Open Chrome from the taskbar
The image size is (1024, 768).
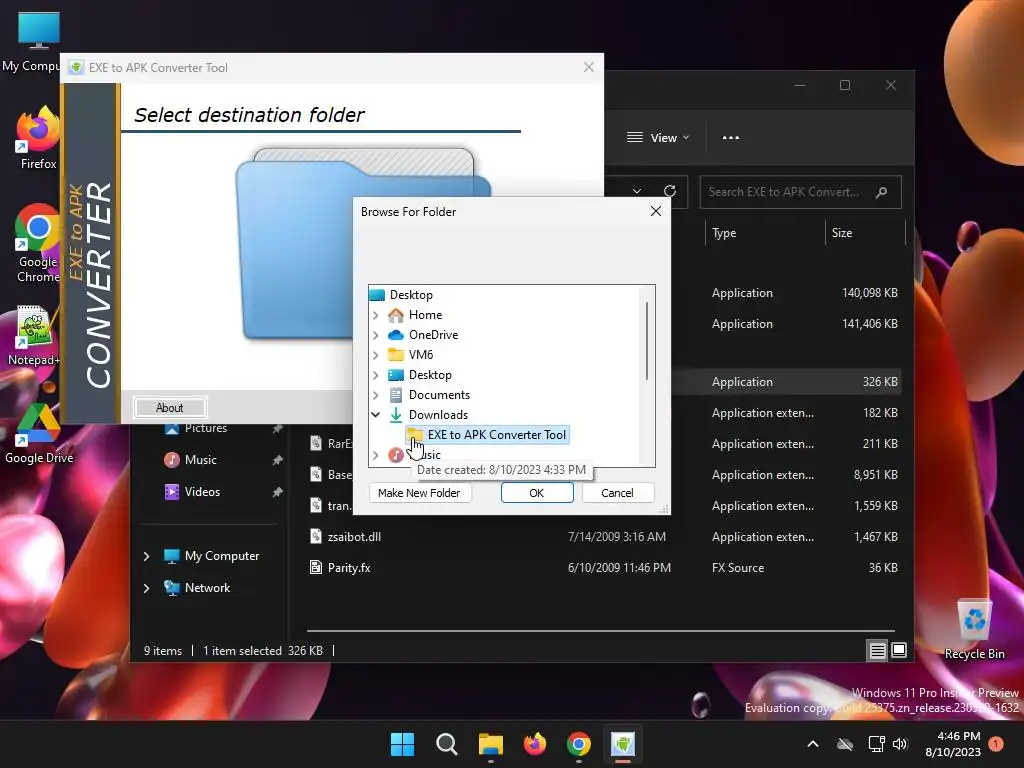coord(579,744)
